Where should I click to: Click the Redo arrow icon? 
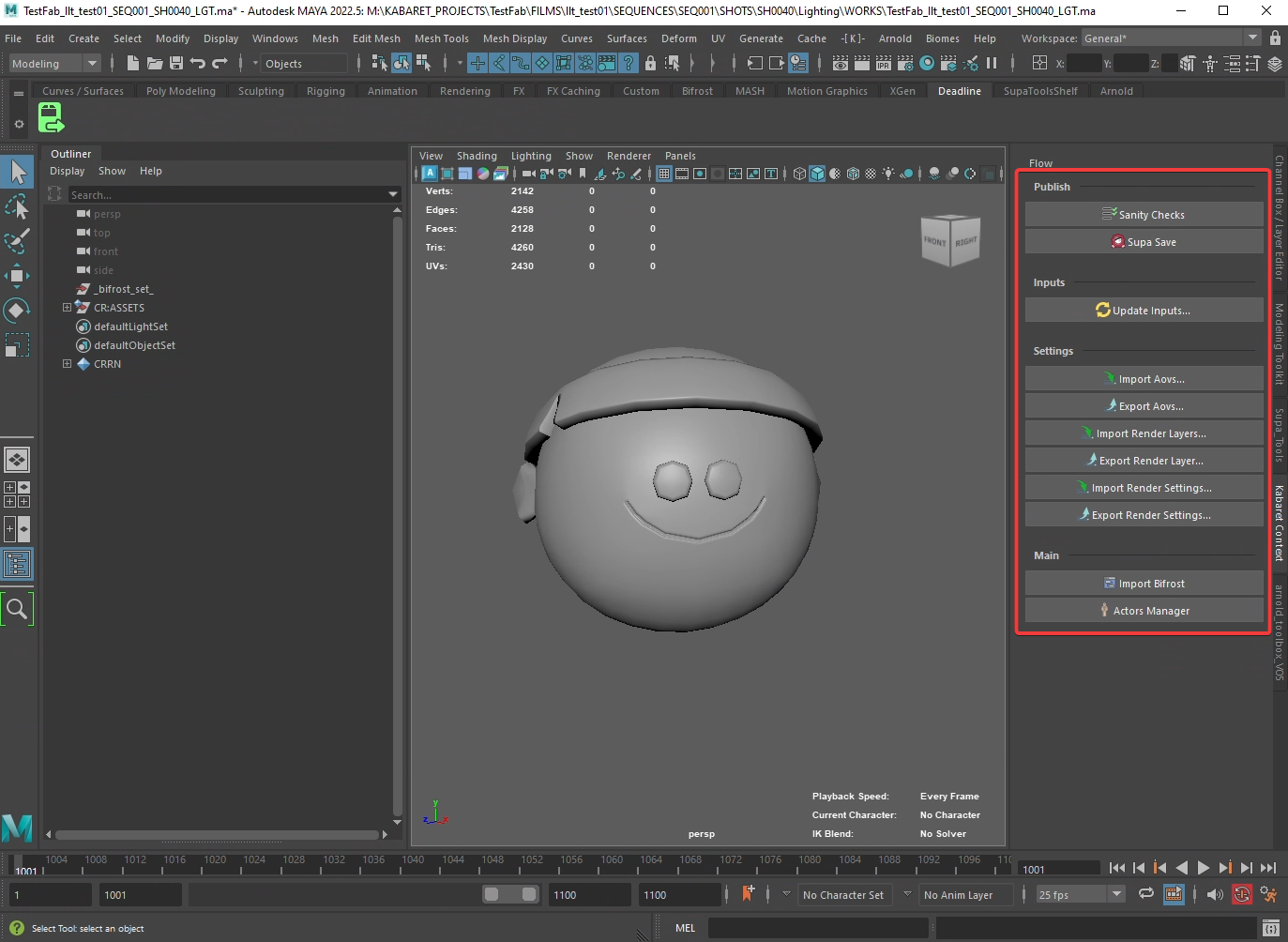click(220, 64)
